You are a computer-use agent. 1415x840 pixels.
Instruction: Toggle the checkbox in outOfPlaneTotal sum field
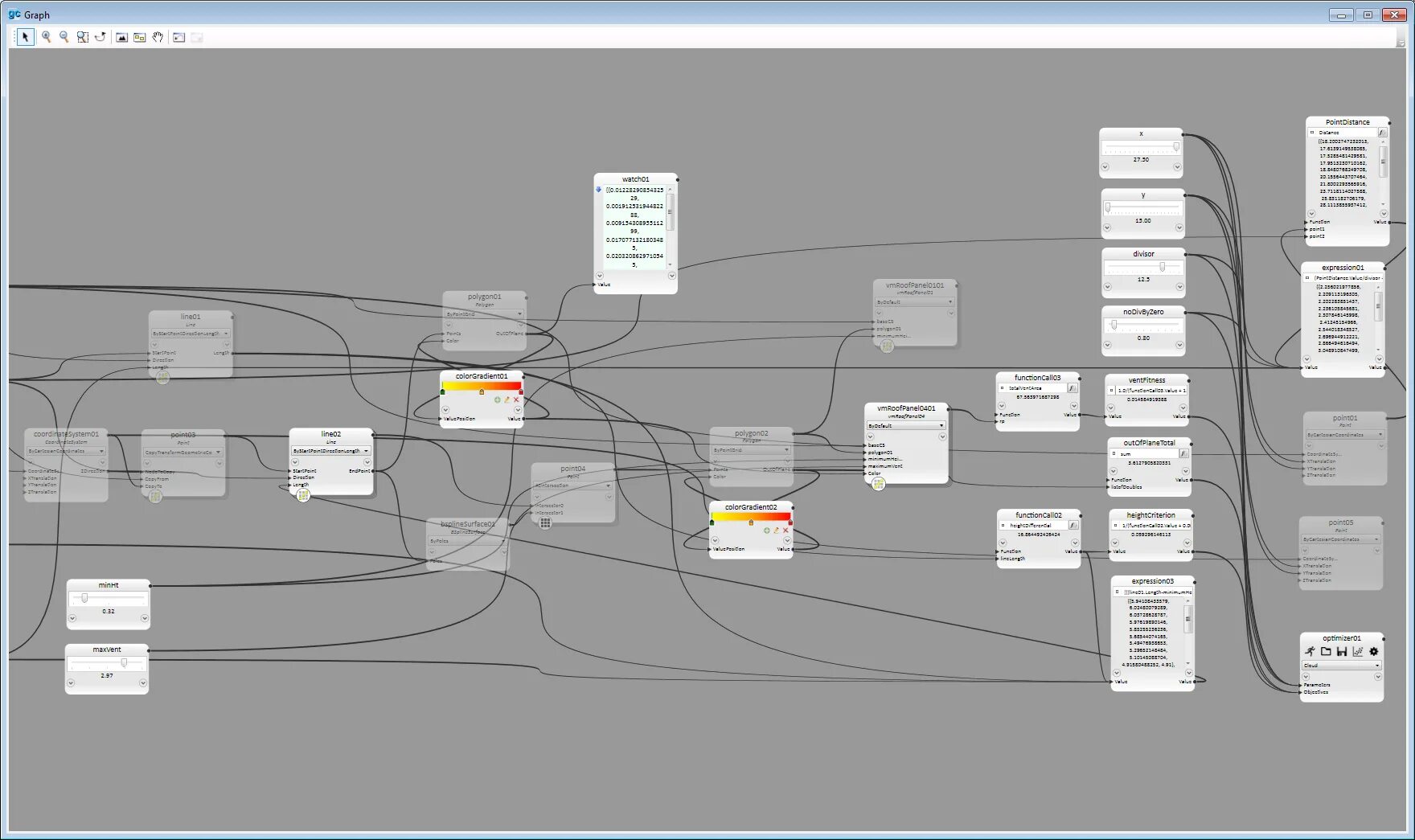[x=1114, y=454]
